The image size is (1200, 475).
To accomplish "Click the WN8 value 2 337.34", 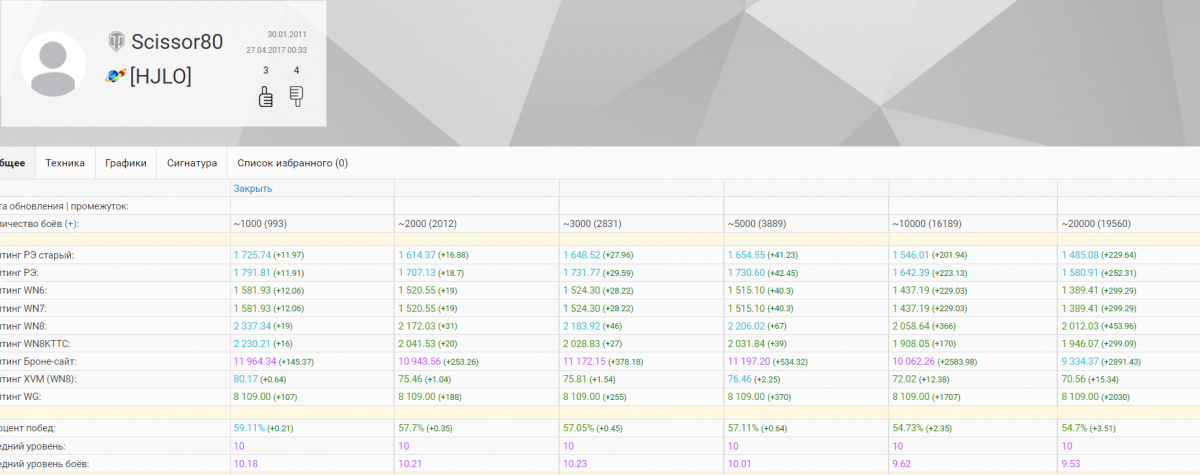I will point(252,326).
